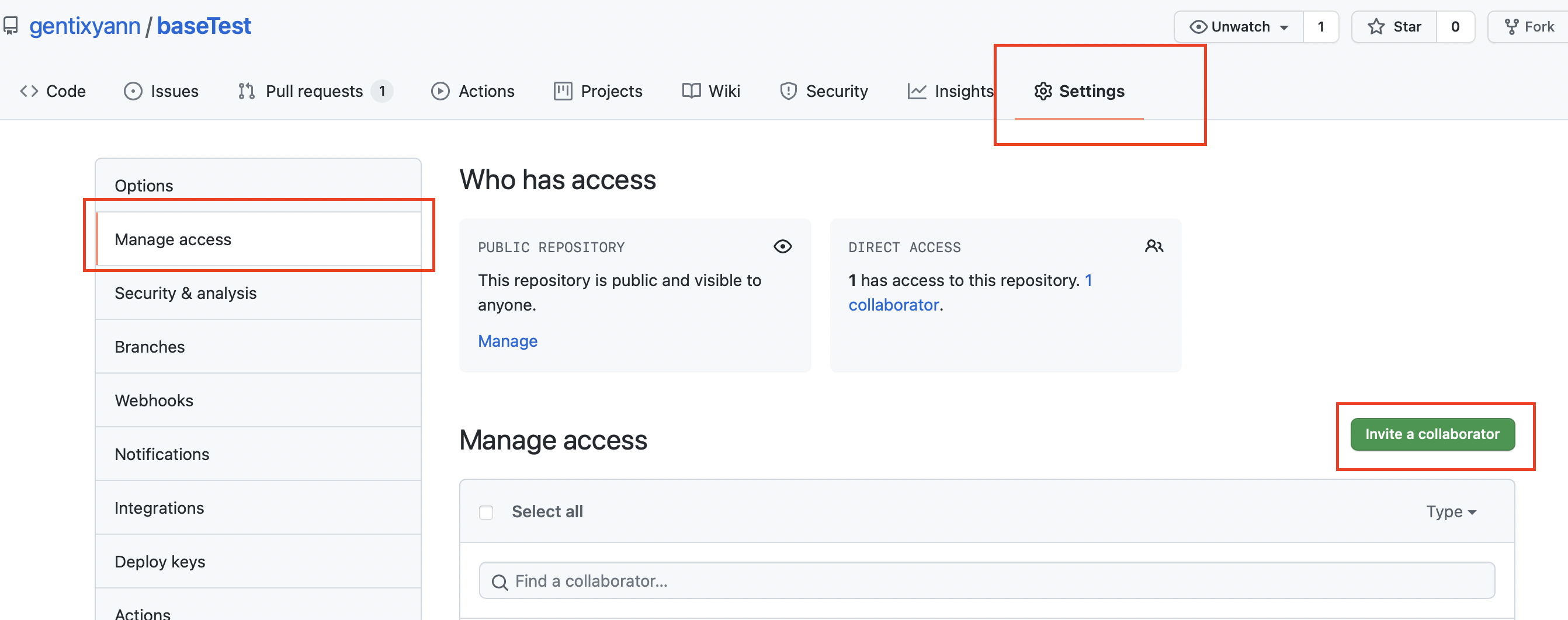
Task: Click the Code brackets icon
Action: coord(29,91)
